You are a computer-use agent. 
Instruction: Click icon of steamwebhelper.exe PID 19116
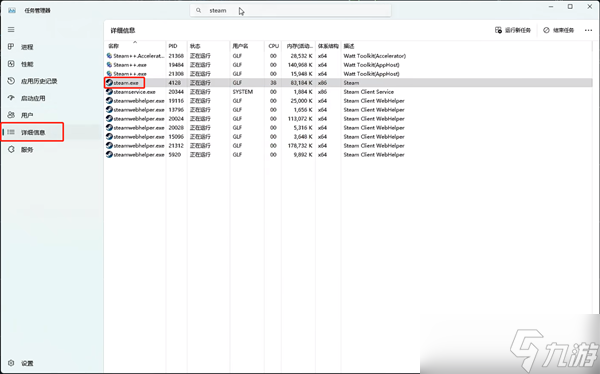(109, 101)
